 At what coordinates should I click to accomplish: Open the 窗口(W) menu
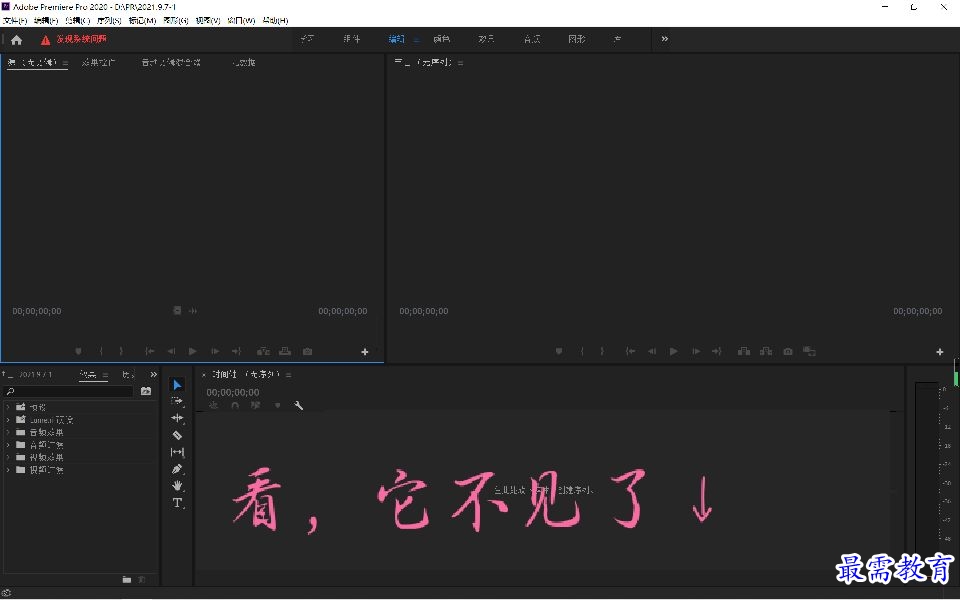pyautogui.click(x=241, y=20)
